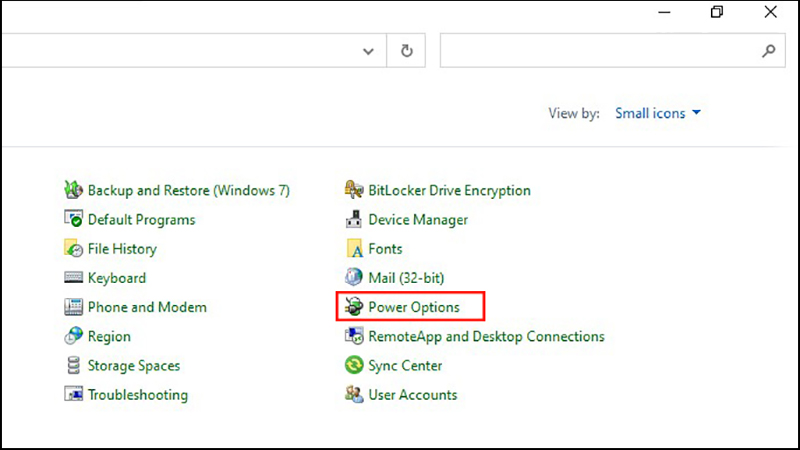800x450 pixels.
Task: Open the View by Small icons dropdown
Action: (x=658, y=113)
